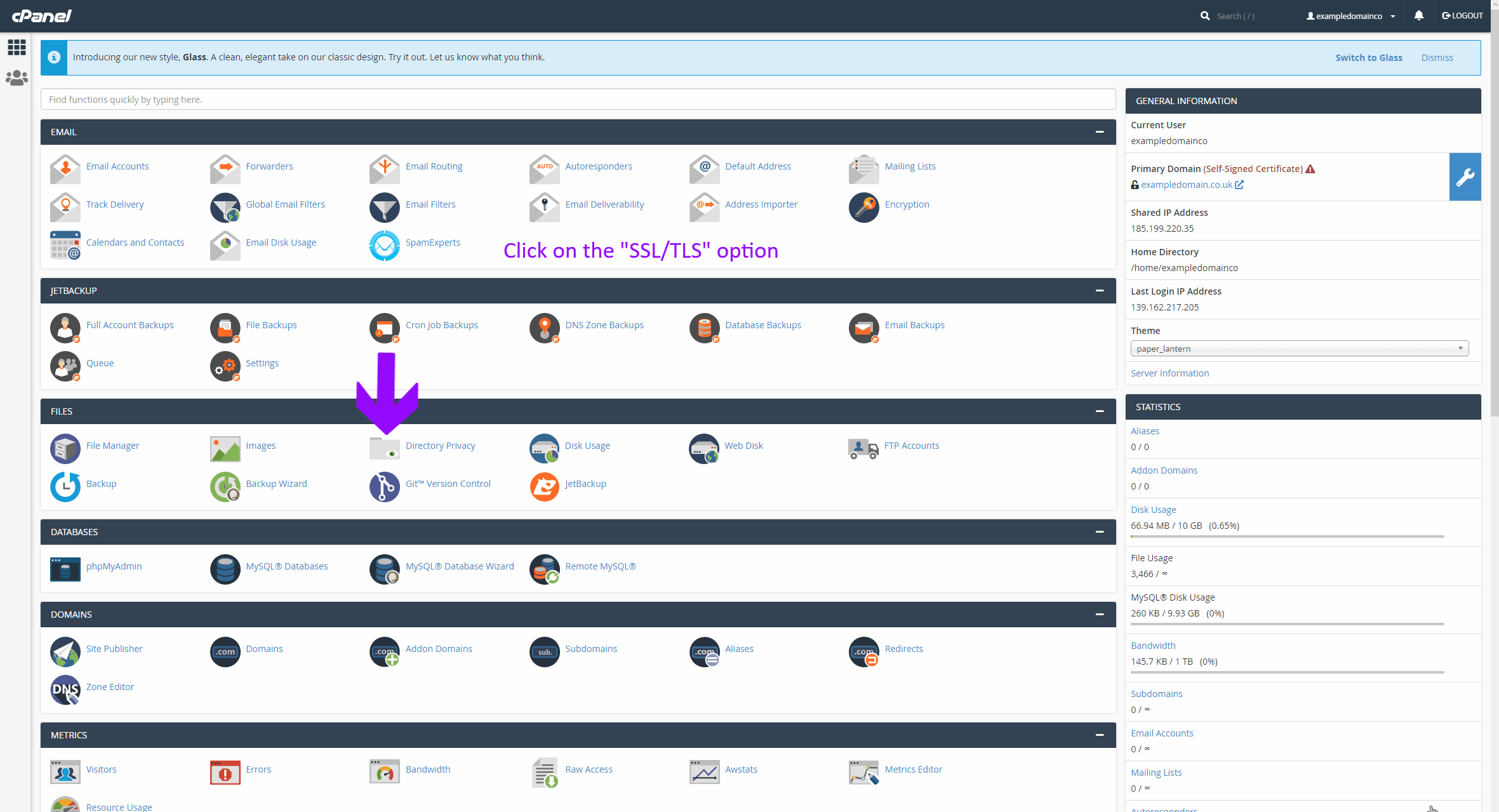The width and height of the screenshot is (1499, 812).
Task: Click the wrench icon beside Primary Domain
Action: 1465,177
